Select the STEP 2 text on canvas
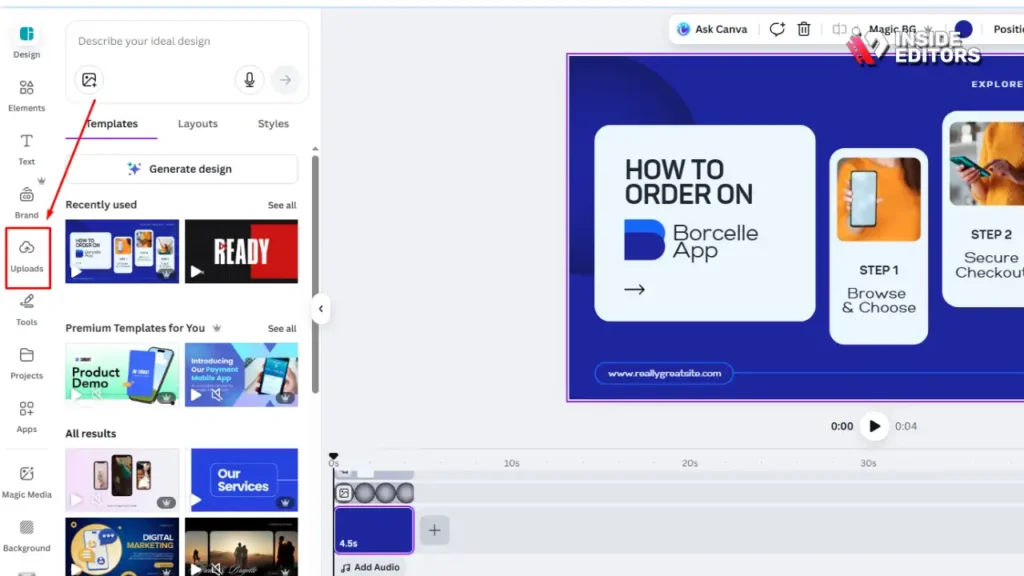This screenshot has height=576, width=1024. (991, 234)
